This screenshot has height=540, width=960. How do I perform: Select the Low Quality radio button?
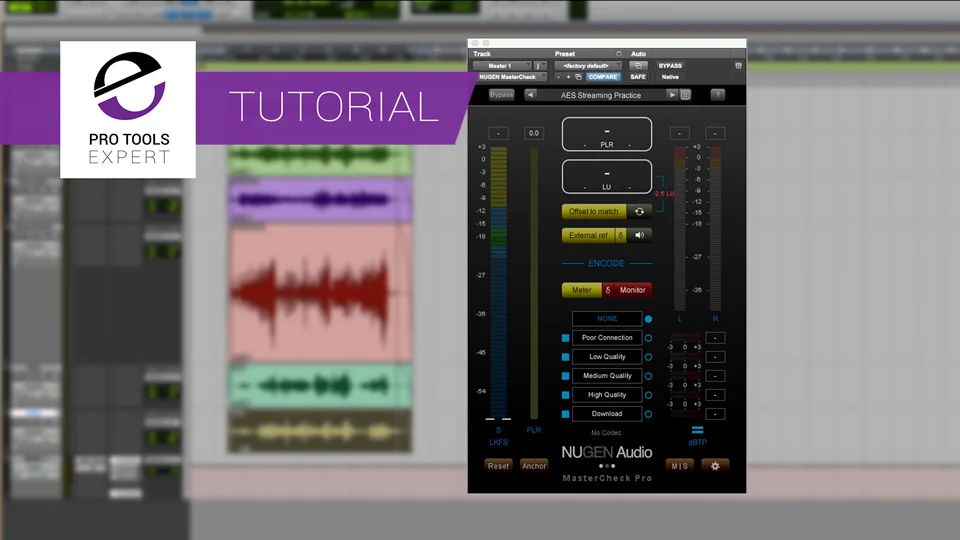[x=648, y=357]
